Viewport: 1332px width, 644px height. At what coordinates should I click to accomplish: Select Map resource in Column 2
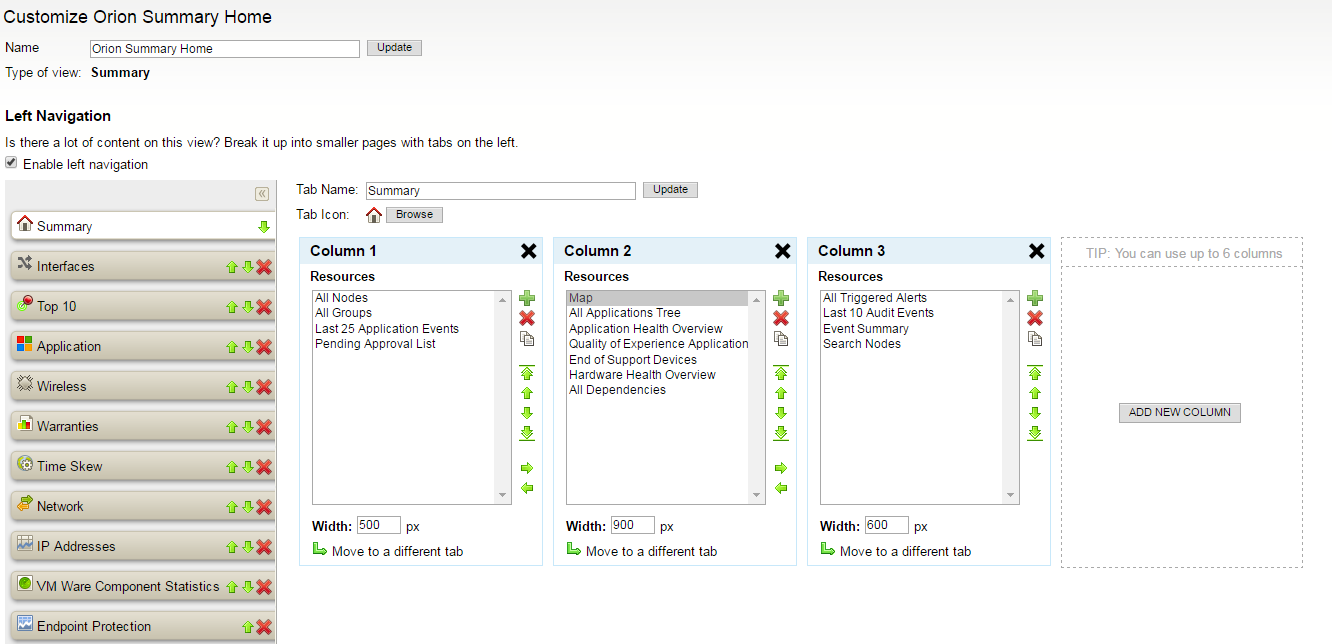[x=658, y=298]
